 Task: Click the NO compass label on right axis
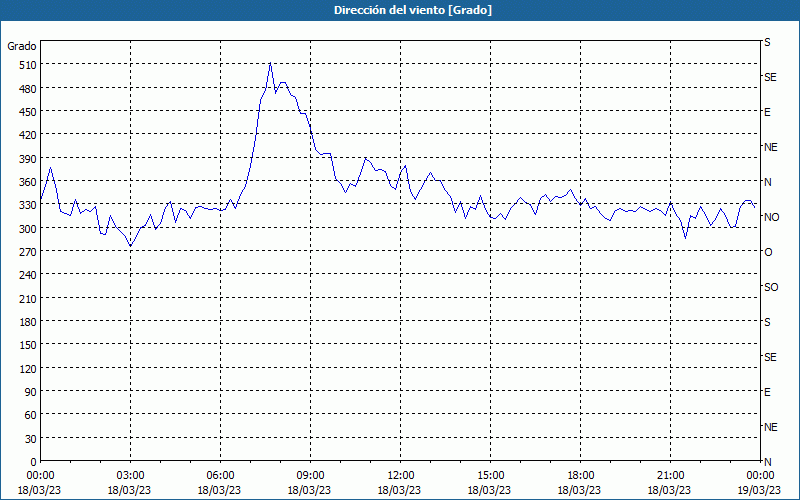pos(771,217)
